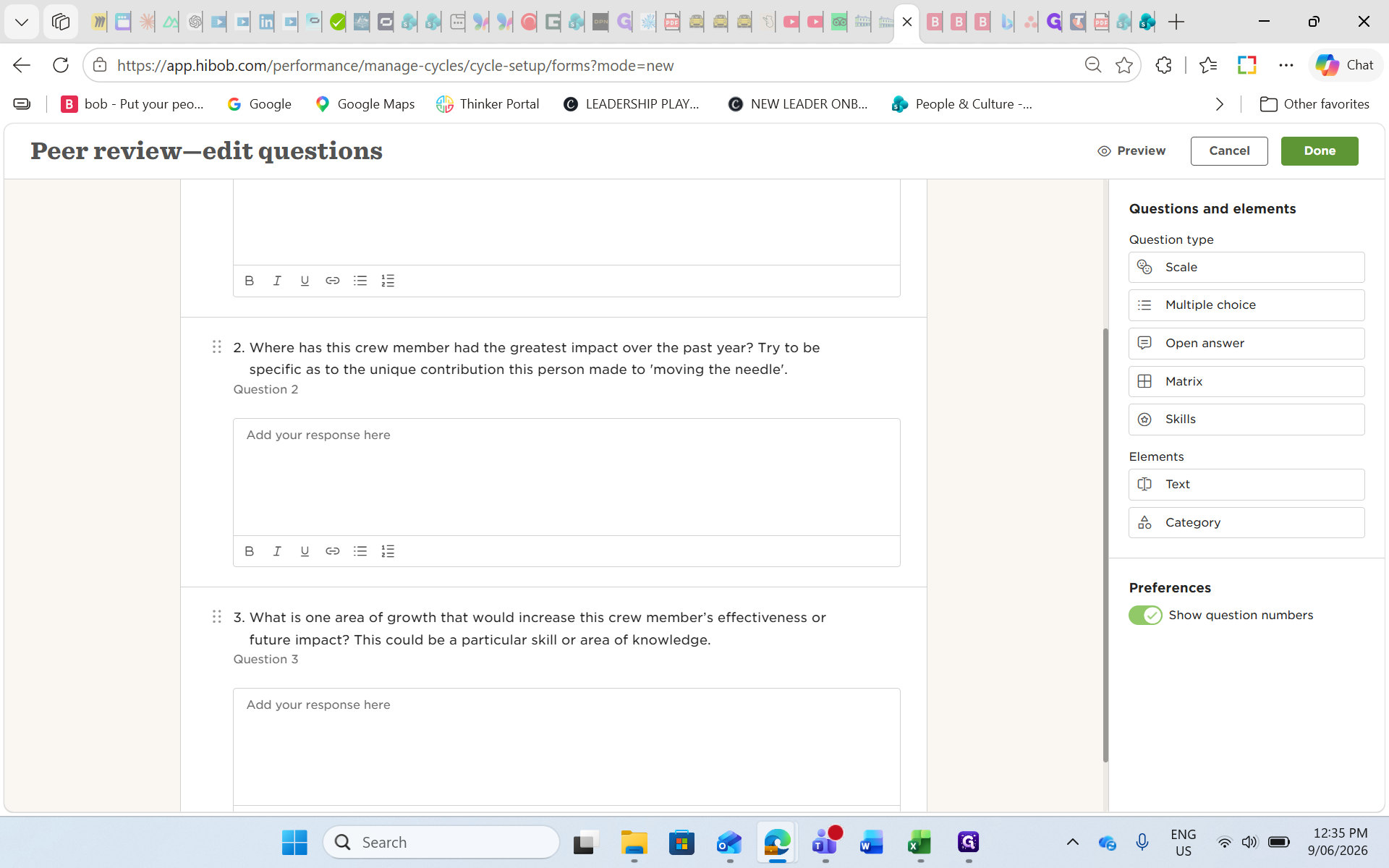Open browser Extensions puzzle icon
This screenshot has width=1389, height=868.
pos(1163,65)
